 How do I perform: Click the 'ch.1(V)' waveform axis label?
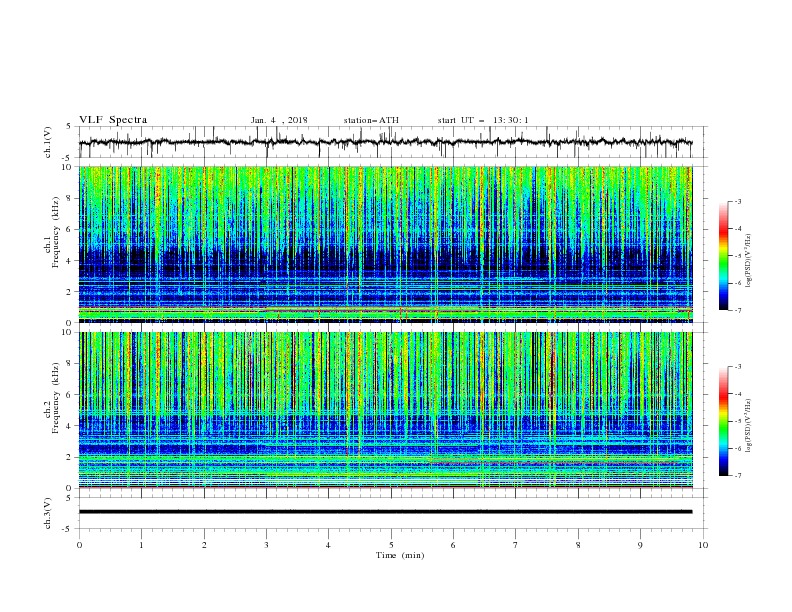click(48, 142)
